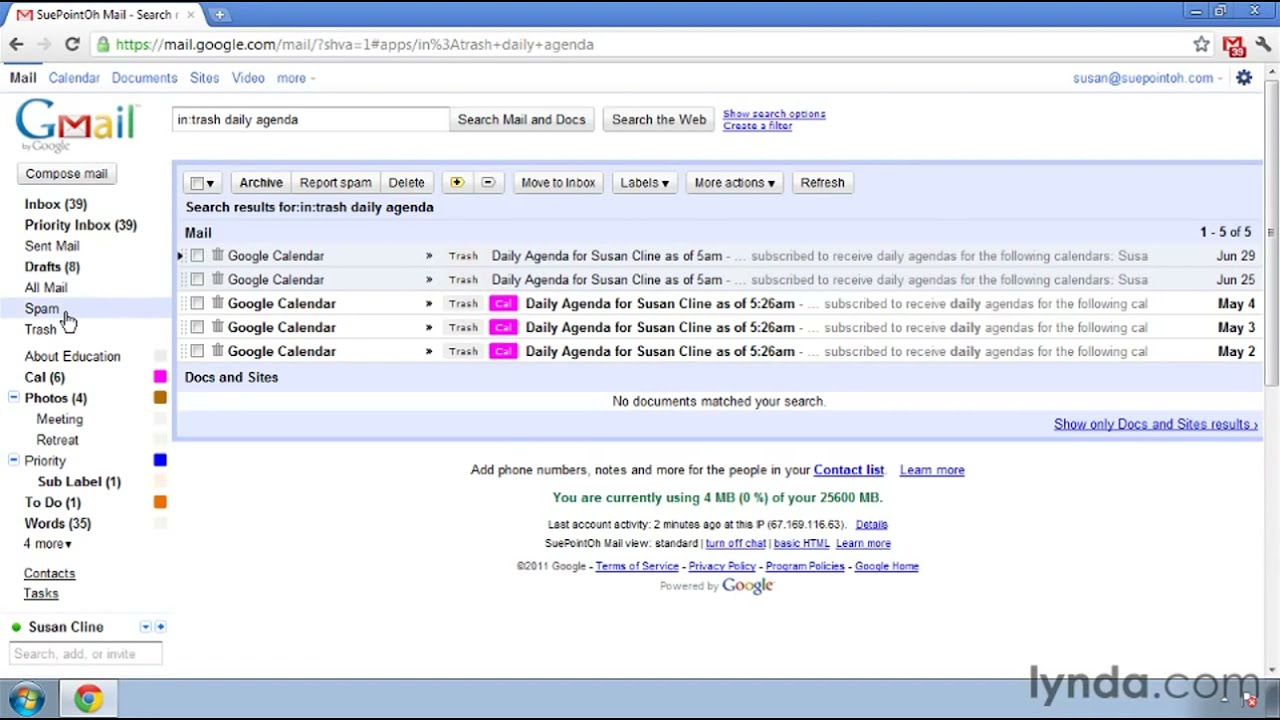Open the account menu for susan@suepointoh.com

tap(1147, 78)
